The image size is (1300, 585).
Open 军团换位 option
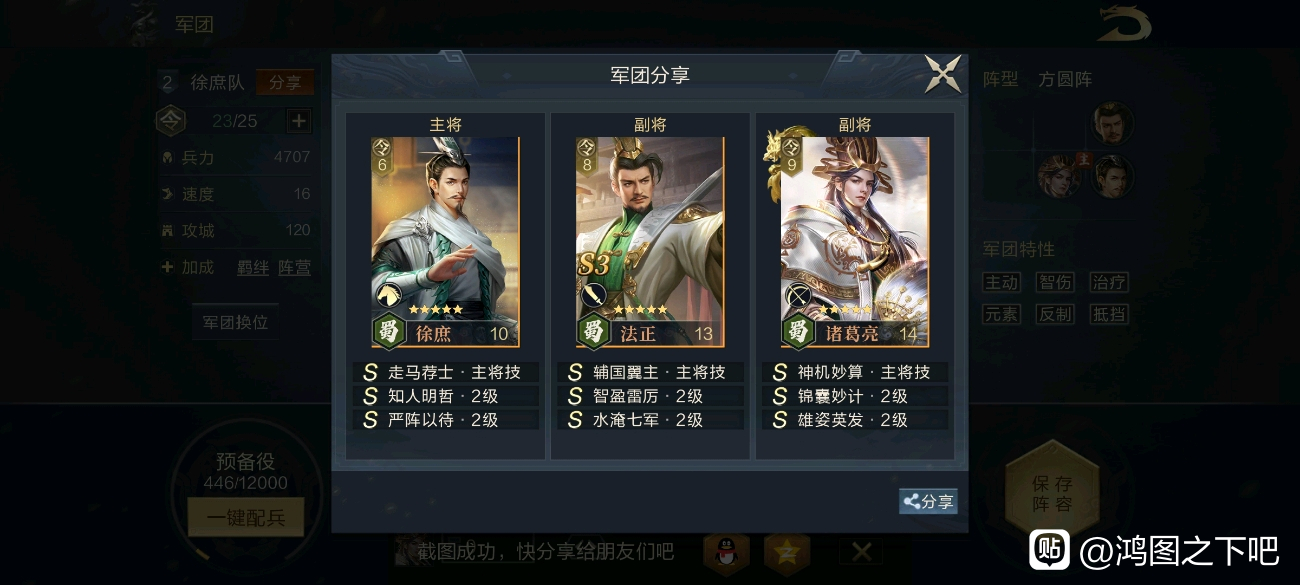(x=235, y=323)
